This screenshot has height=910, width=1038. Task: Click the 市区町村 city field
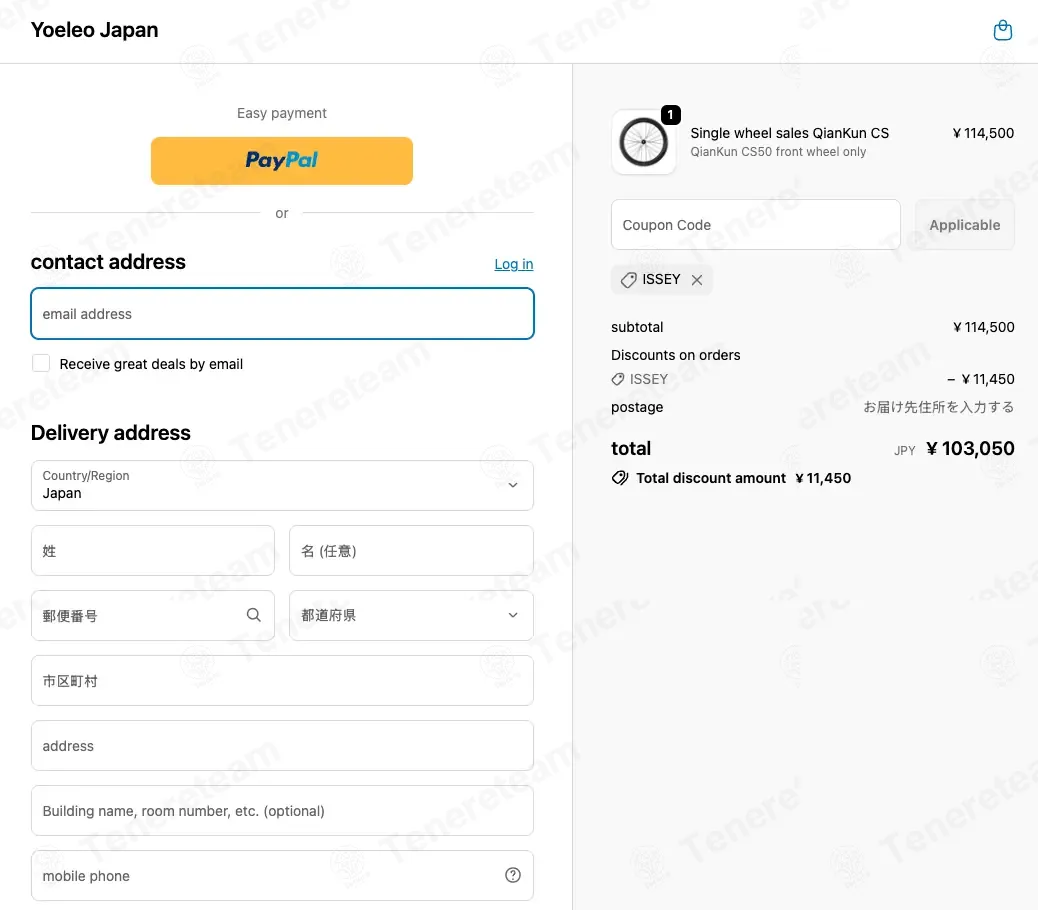tap(282, 680)
